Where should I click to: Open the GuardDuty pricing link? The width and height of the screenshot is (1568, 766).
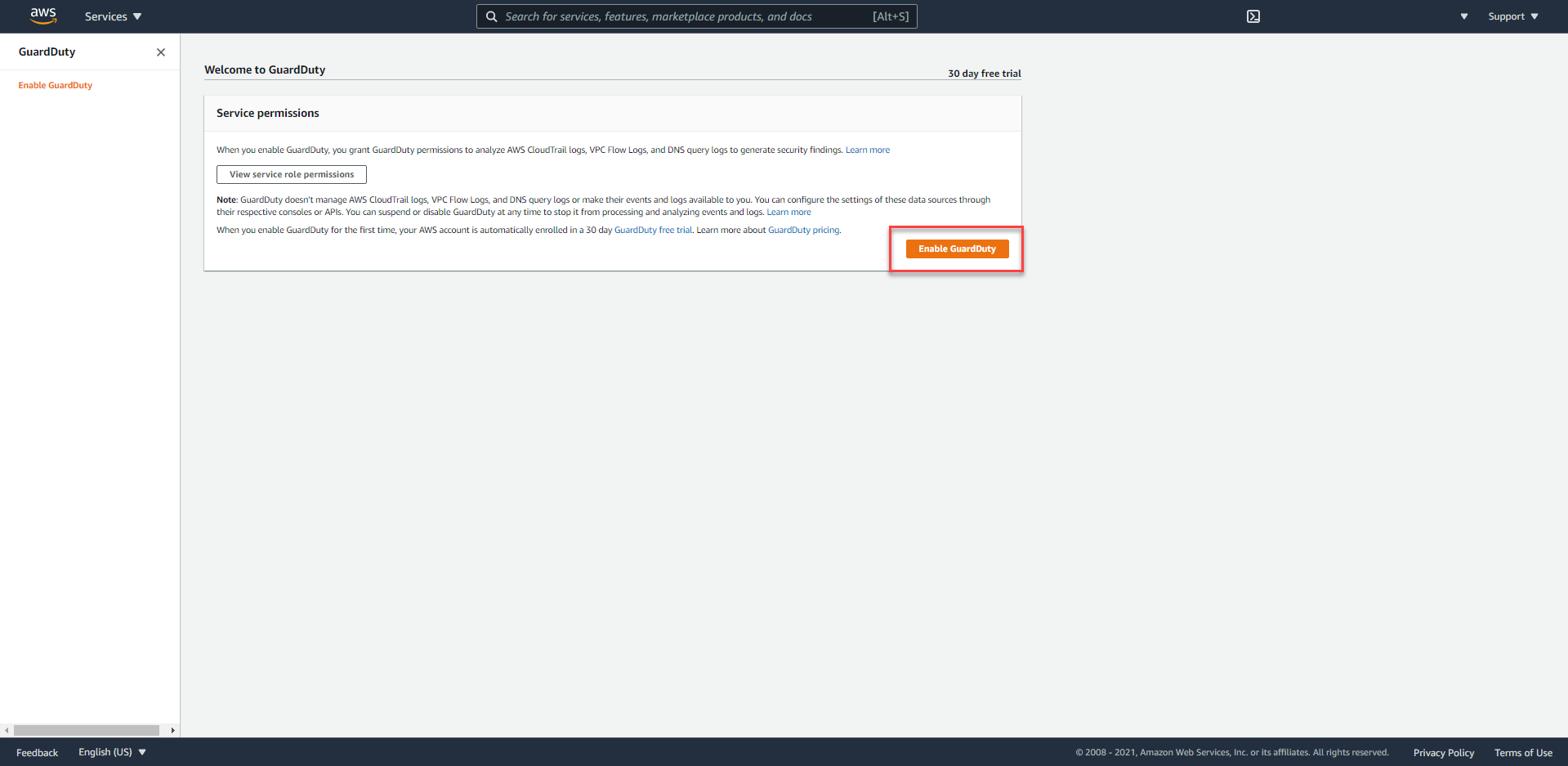(x=804, y=230)
